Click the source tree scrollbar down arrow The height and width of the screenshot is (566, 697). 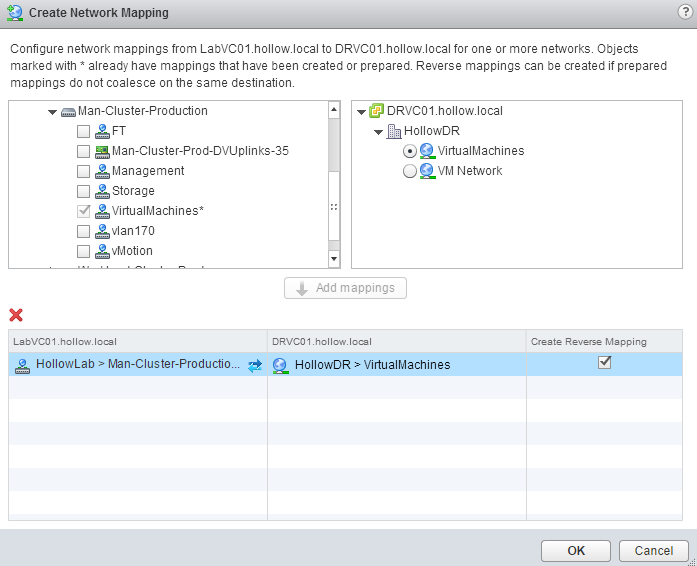pyautogui.click(x=334, y=260)
